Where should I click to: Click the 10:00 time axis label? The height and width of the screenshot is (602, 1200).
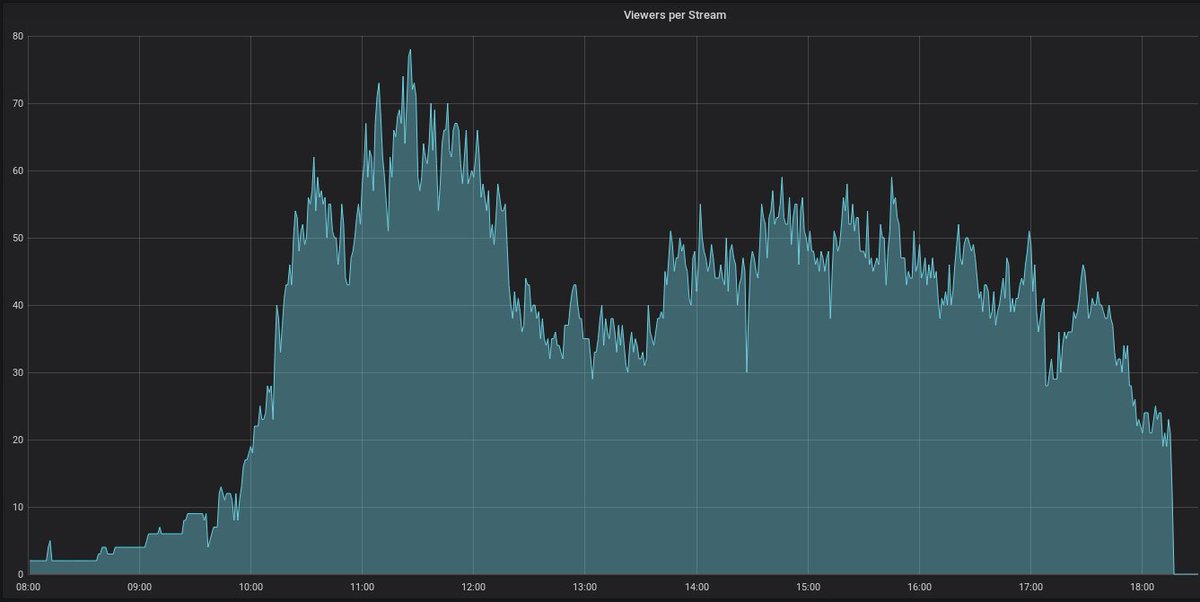click(251, 587)
